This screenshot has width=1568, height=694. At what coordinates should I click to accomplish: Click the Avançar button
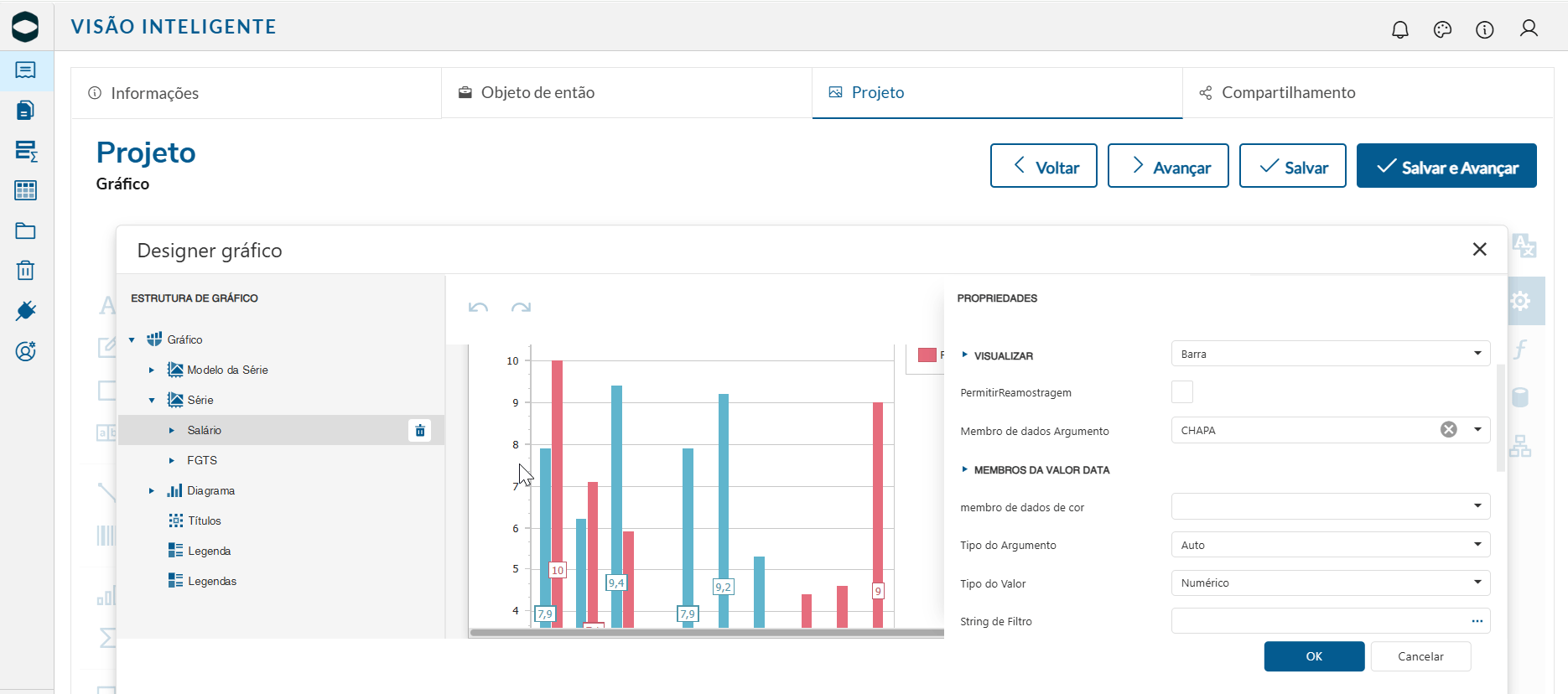pyautogui.click(x=1168, y=165)
